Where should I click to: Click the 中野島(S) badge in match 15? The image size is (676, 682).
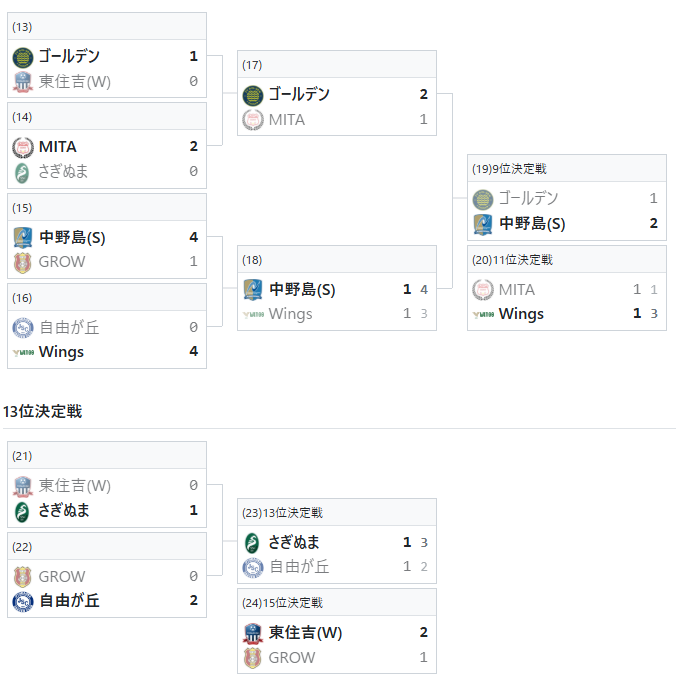click(23, 238)
